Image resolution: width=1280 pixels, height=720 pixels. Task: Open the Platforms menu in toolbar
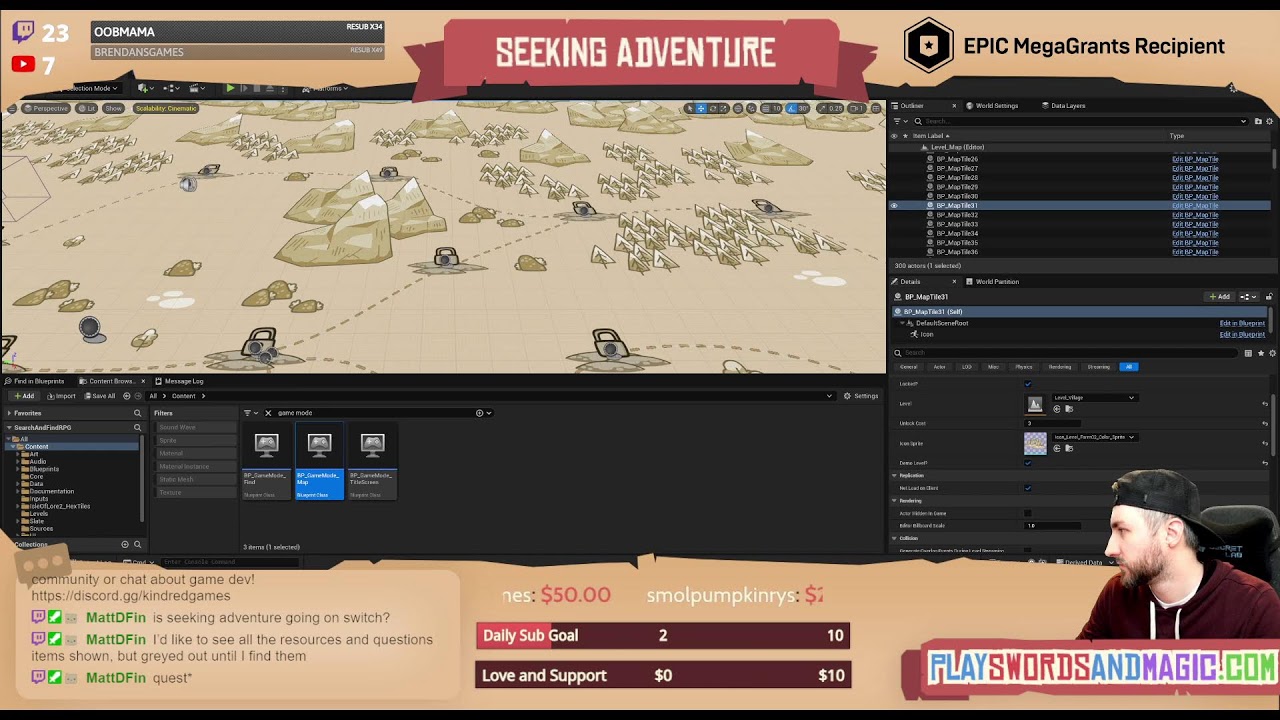pyautogui.click(x=326, y=88)
